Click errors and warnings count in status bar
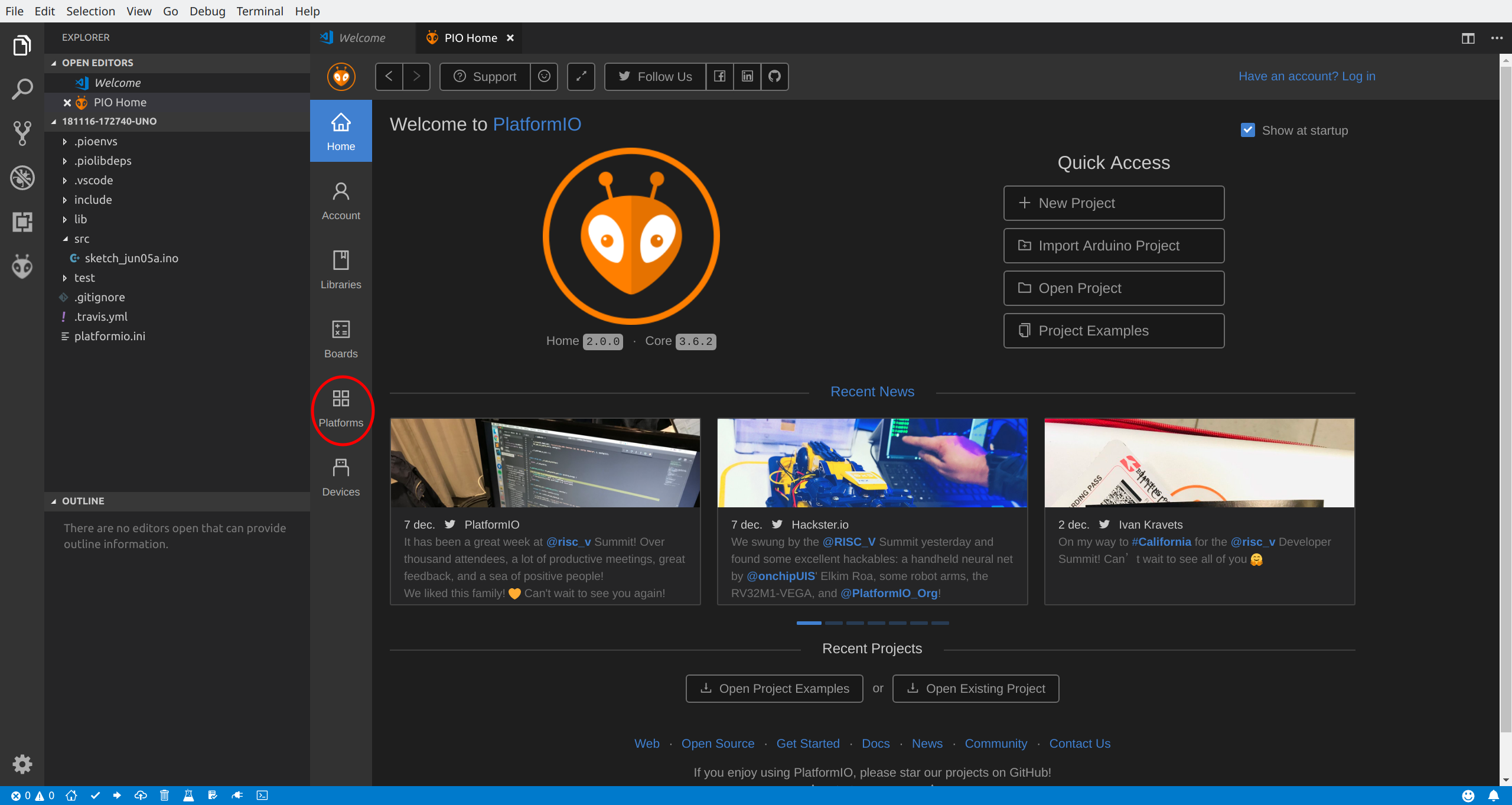Image resolution: width=1512 pixels, height=805 pixels. click(x=33, y=796)
